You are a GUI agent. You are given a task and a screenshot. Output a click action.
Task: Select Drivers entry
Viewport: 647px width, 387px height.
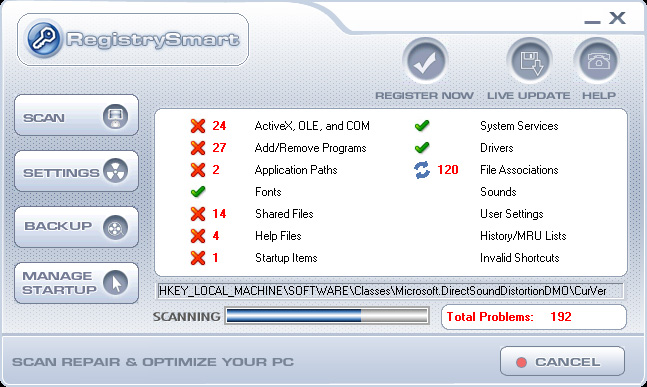coord(496,148)
